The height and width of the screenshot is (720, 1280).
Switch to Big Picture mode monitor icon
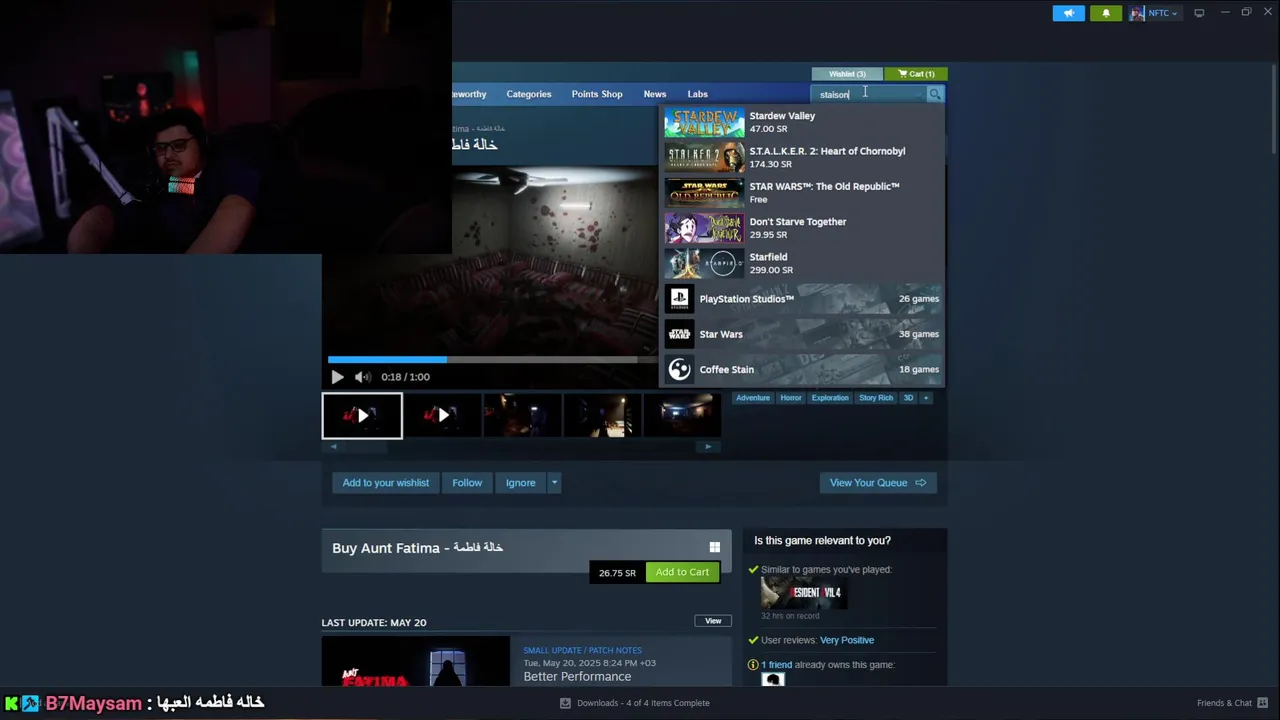click(1199, 13)
